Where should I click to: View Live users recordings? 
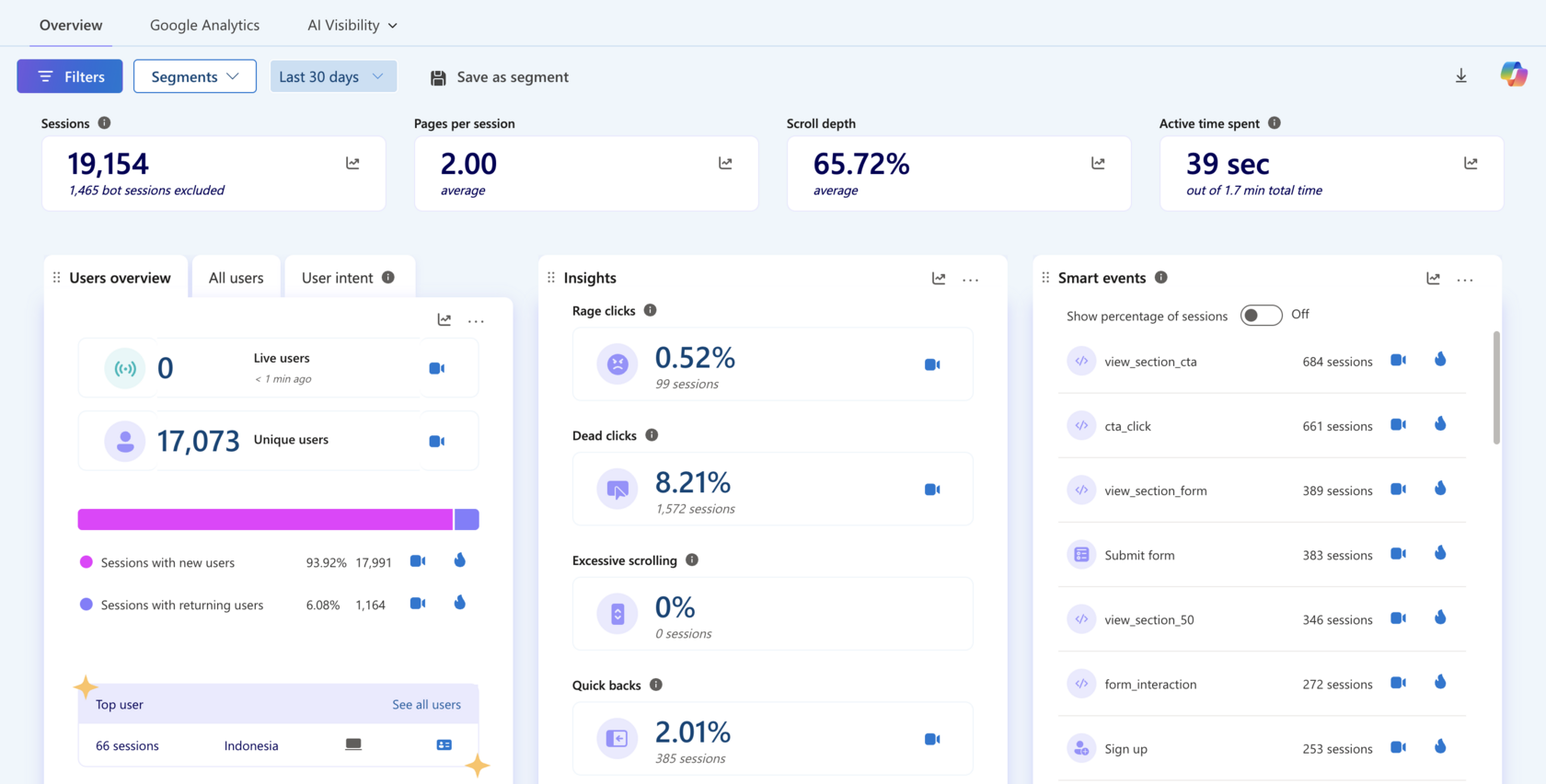point(437,368)
